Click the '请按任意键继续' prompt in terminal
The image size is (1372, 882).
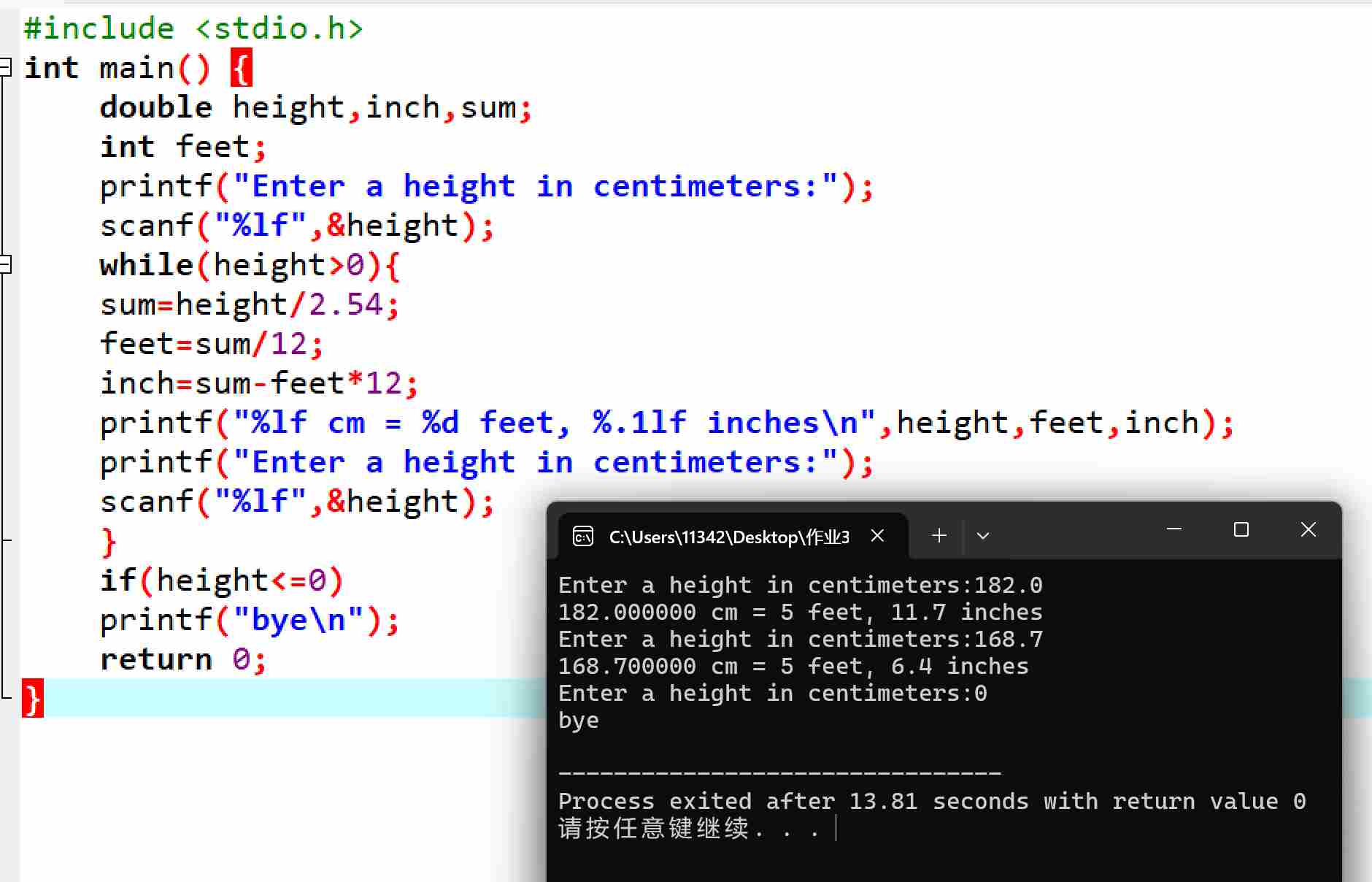(654, 828)
